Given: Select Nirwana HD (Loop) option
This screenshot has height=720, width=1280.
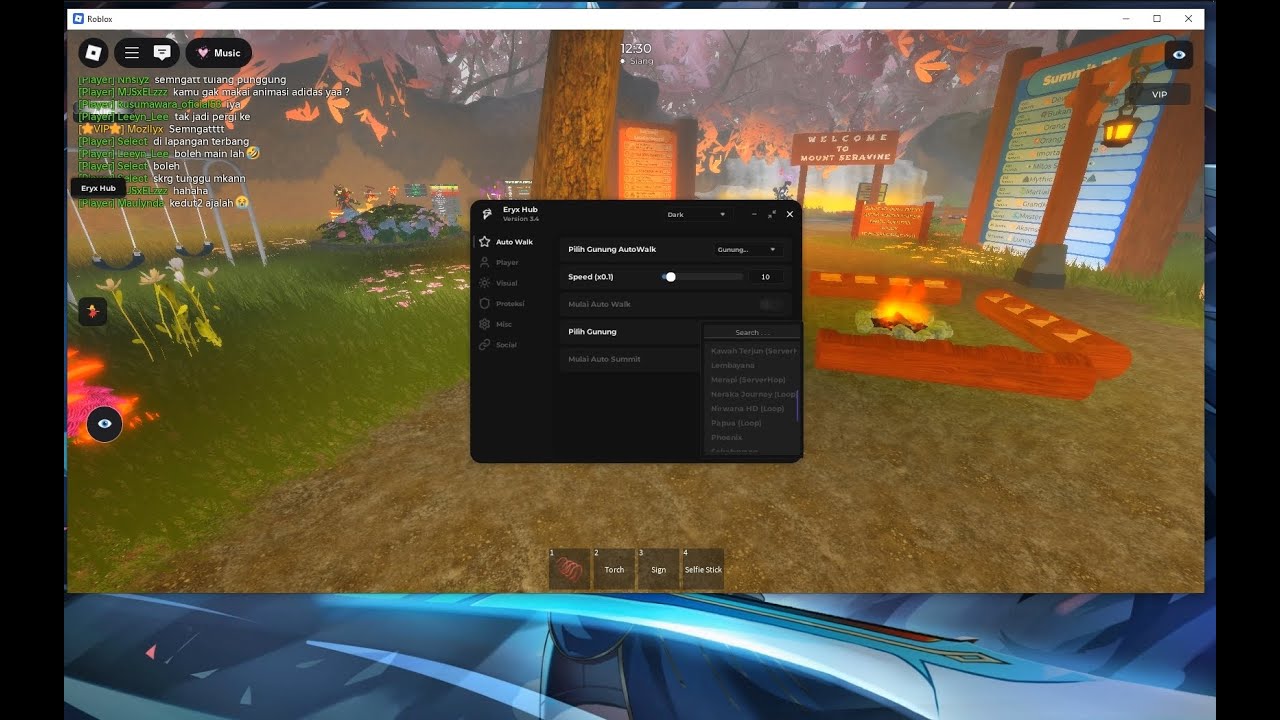Looking at the screenshot, I should [x=748, y=408].
